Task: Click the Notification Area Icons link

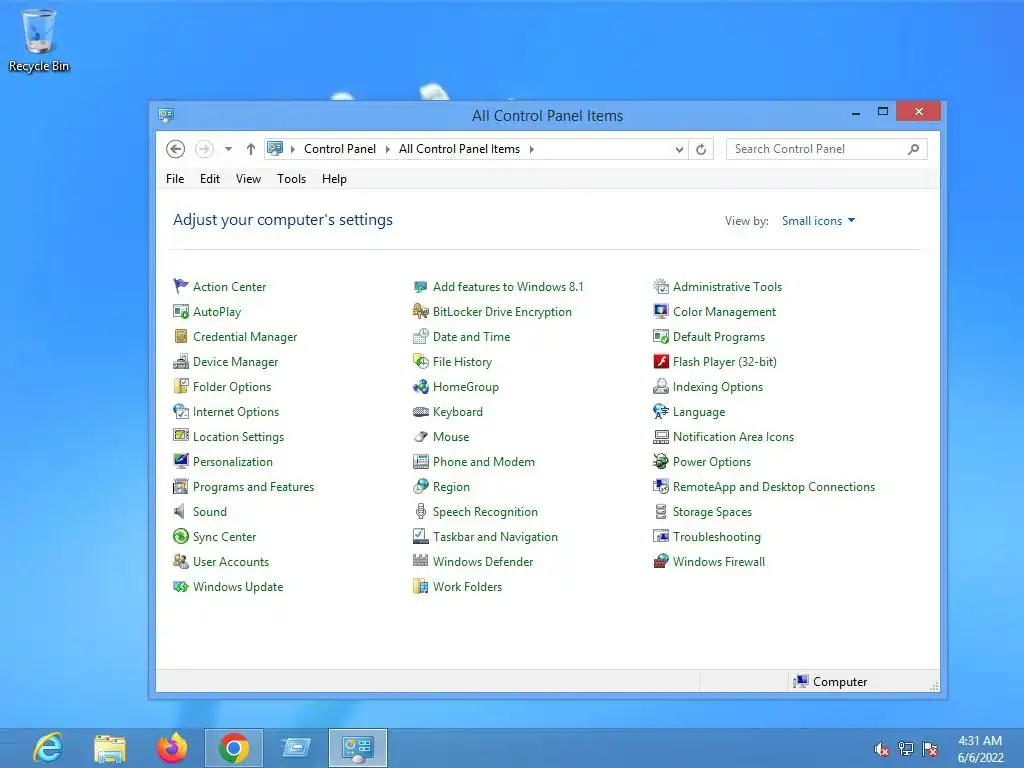Action: [x=733, y=436]
